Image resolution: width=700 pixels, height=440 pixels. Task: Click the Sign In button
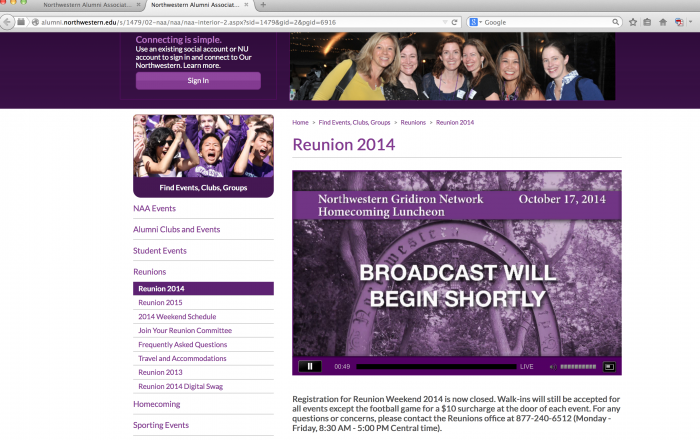click(198, 81)
